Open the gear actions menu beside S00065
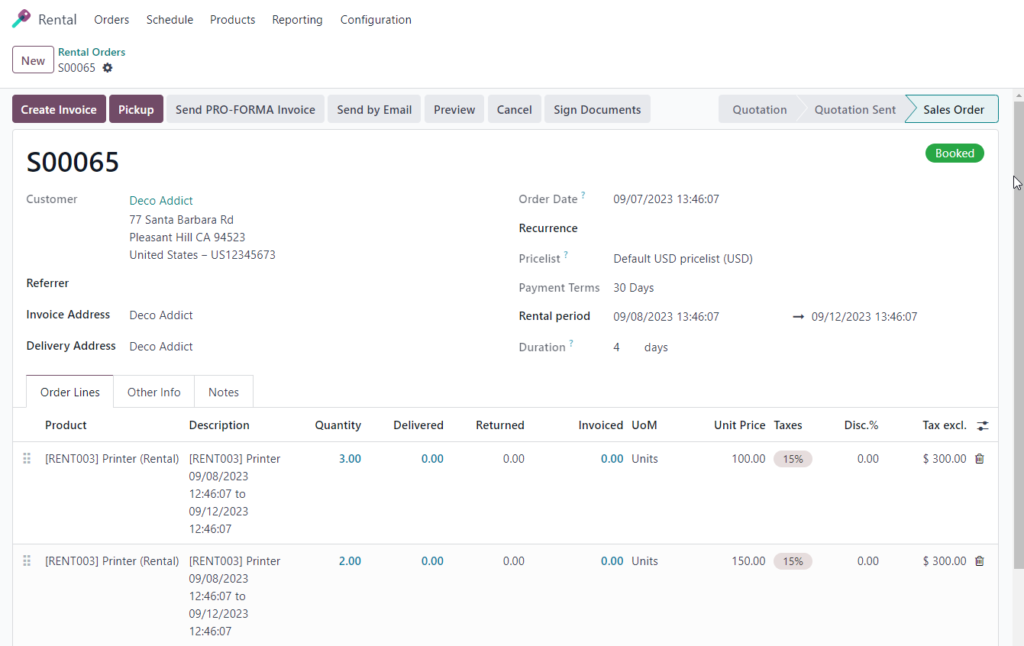This screenshot has width=1024, height=646. click(x=108, y=68)
